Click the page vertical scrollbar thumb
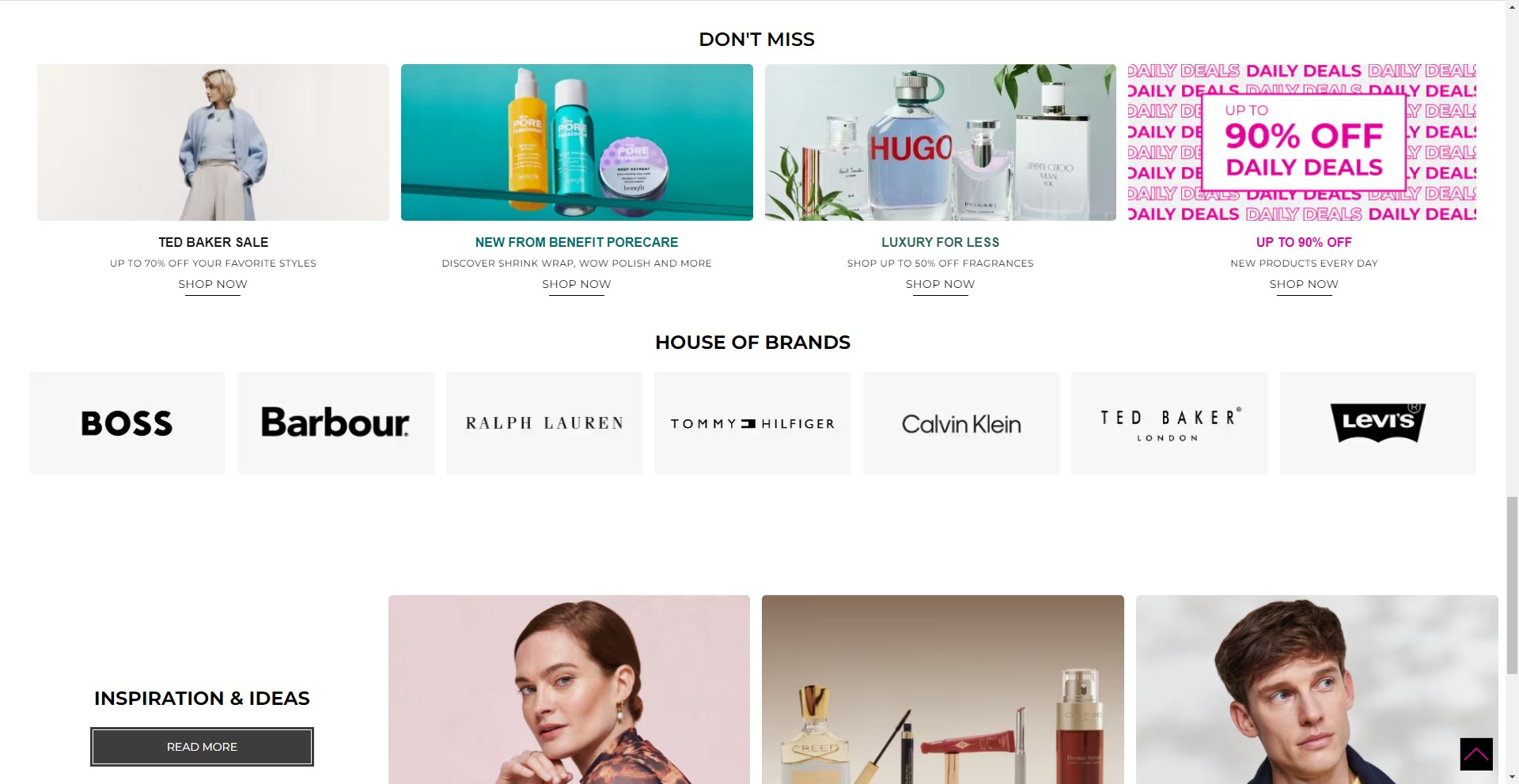Screen dimensions: 1519x784 pos(1512,585)
